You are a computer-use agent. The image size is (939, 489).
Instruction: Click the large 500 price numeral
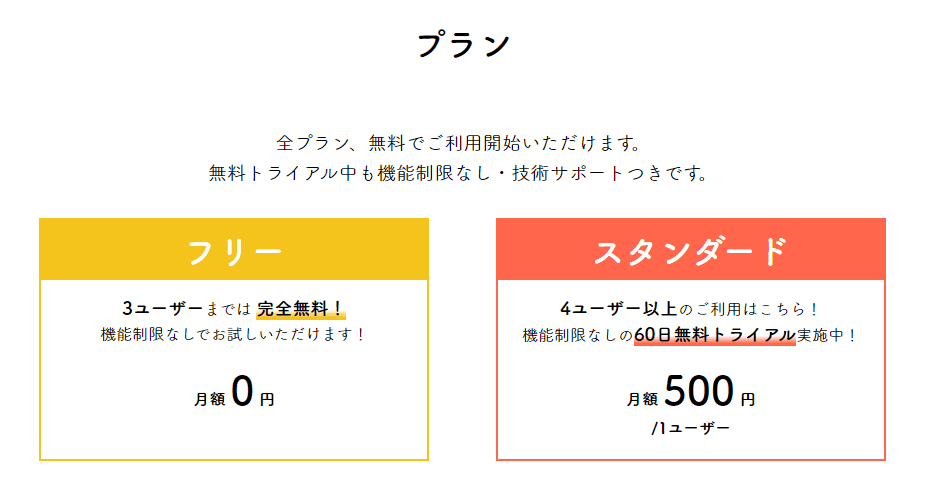tap(699, 392)
